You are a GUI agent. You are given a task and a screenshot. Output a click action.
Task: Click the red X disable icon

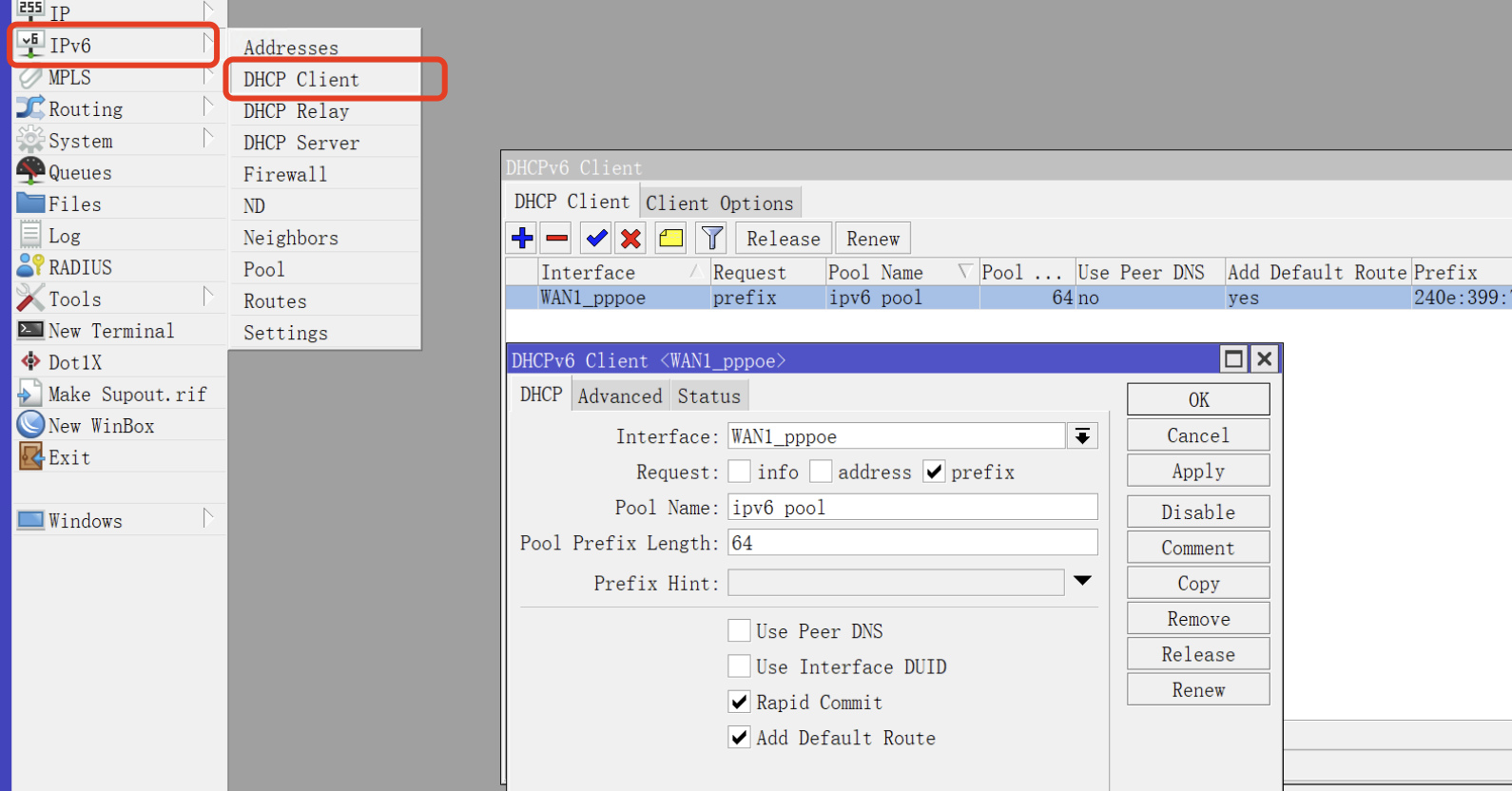coord(630,238)
